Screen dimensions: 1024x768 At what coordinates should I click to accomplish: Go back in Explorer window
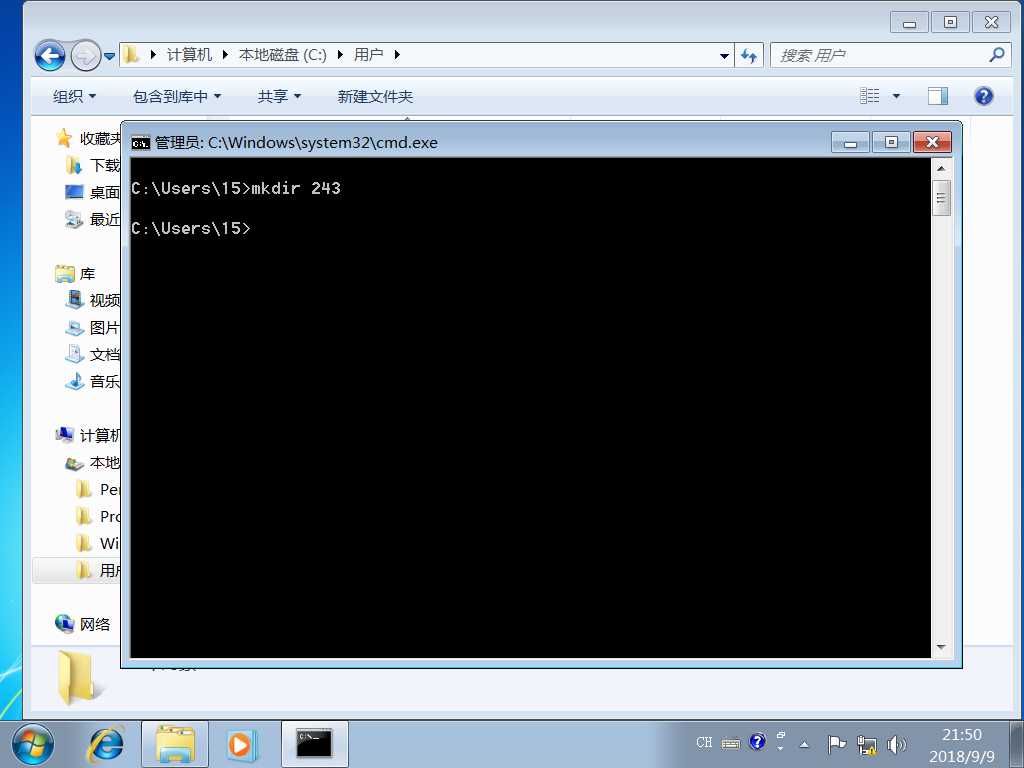click(x=50, y=56)
